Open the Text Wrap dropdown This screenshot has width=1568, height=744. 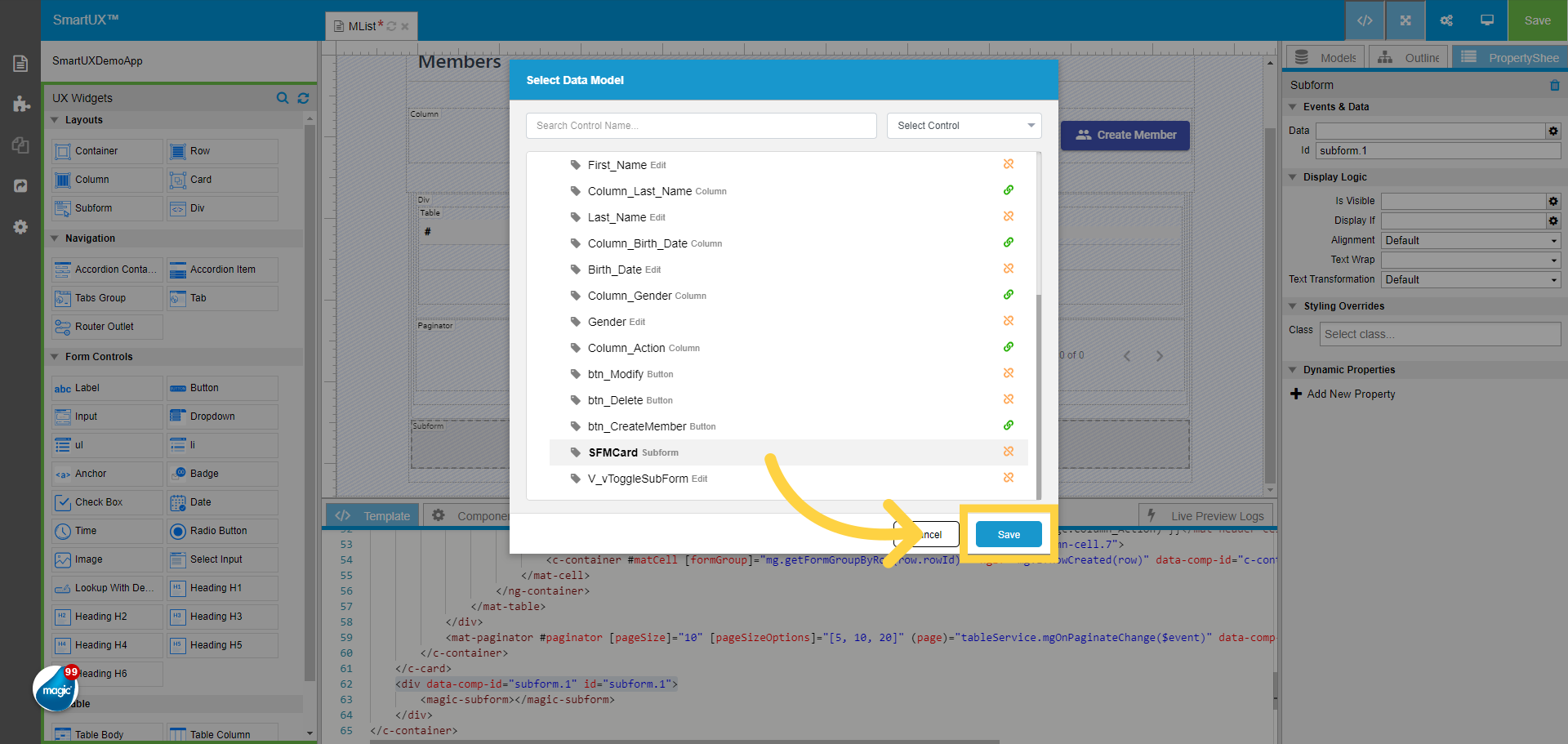(1471, 260)
